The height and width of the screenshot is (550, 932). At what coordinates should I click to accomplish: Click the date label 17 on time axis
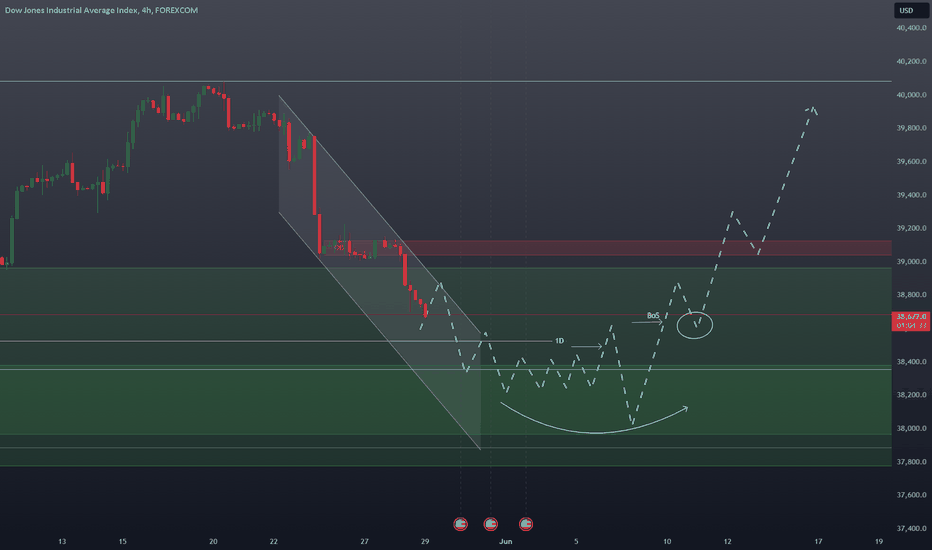pyautogui.click(x=818, y=542)
